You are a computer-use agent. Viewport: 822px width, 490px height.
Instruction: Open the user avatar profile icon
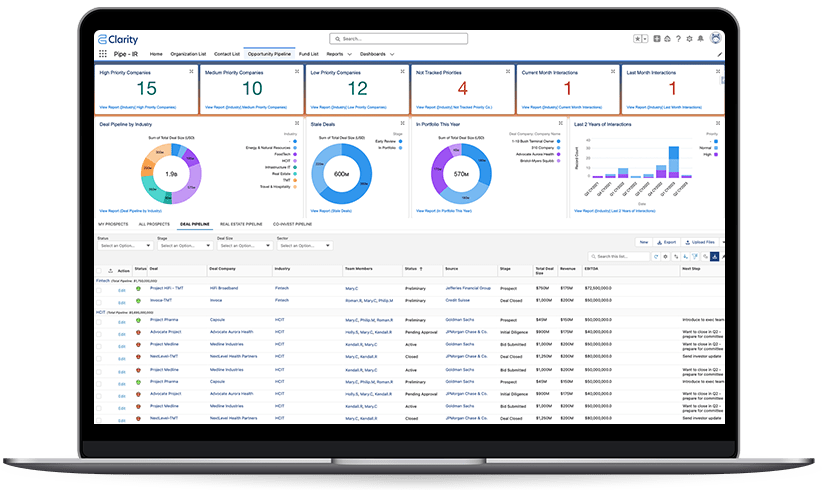coord(715,39)
